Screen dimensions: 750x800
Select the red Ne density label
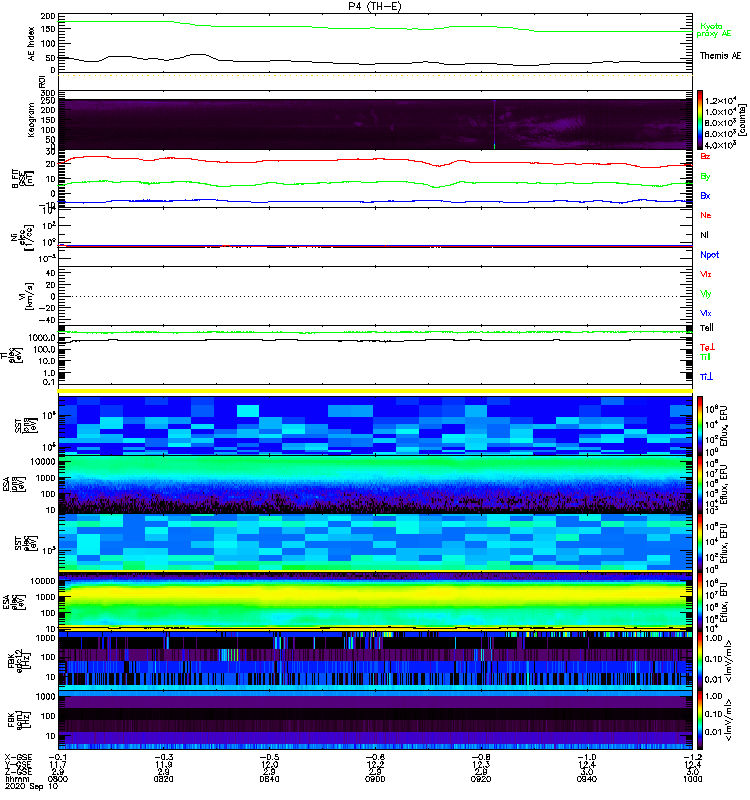coord(706,215)
